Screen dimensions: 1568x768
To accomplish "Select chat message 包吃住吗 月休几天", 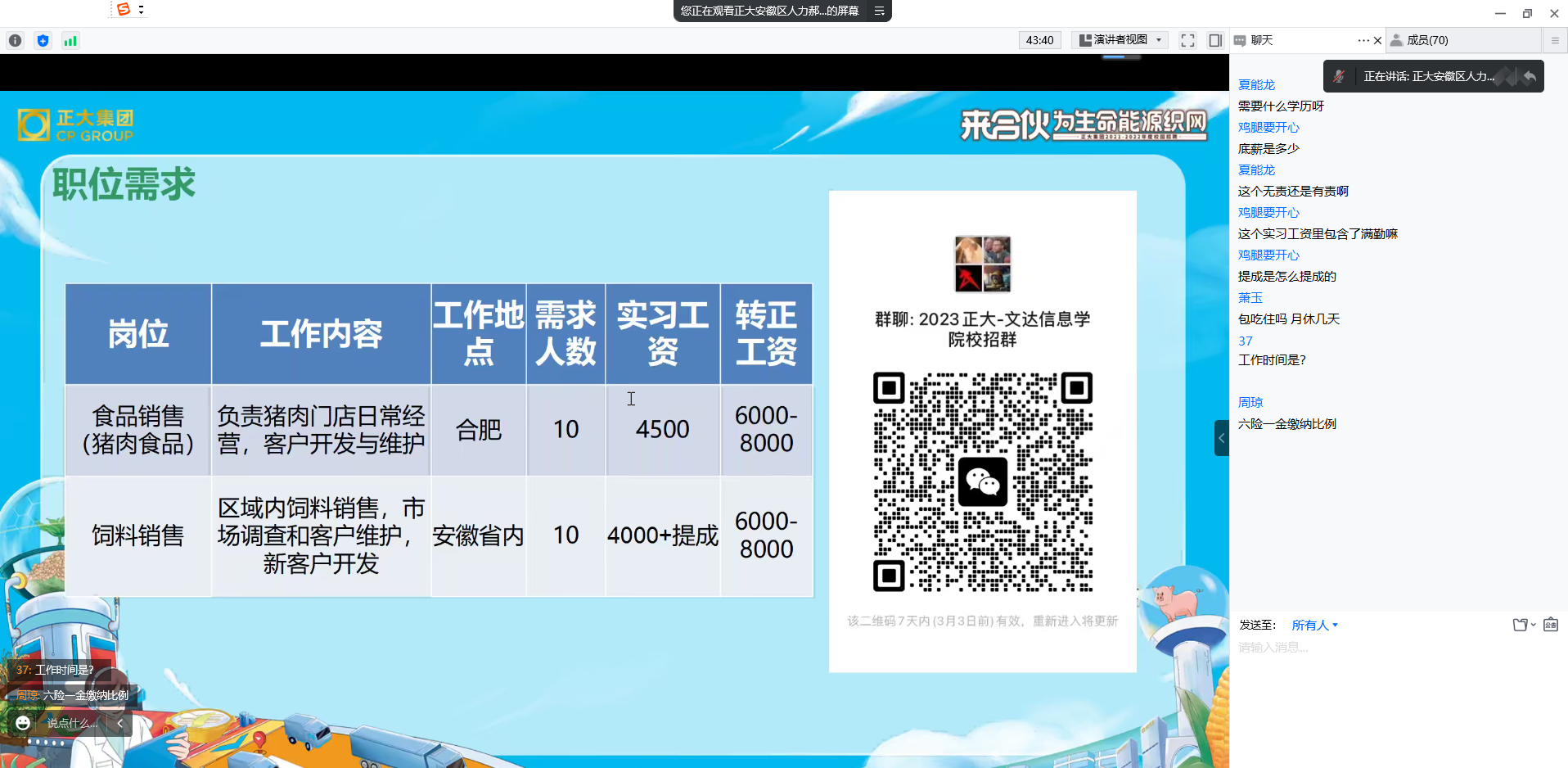I will [1289, 318].
